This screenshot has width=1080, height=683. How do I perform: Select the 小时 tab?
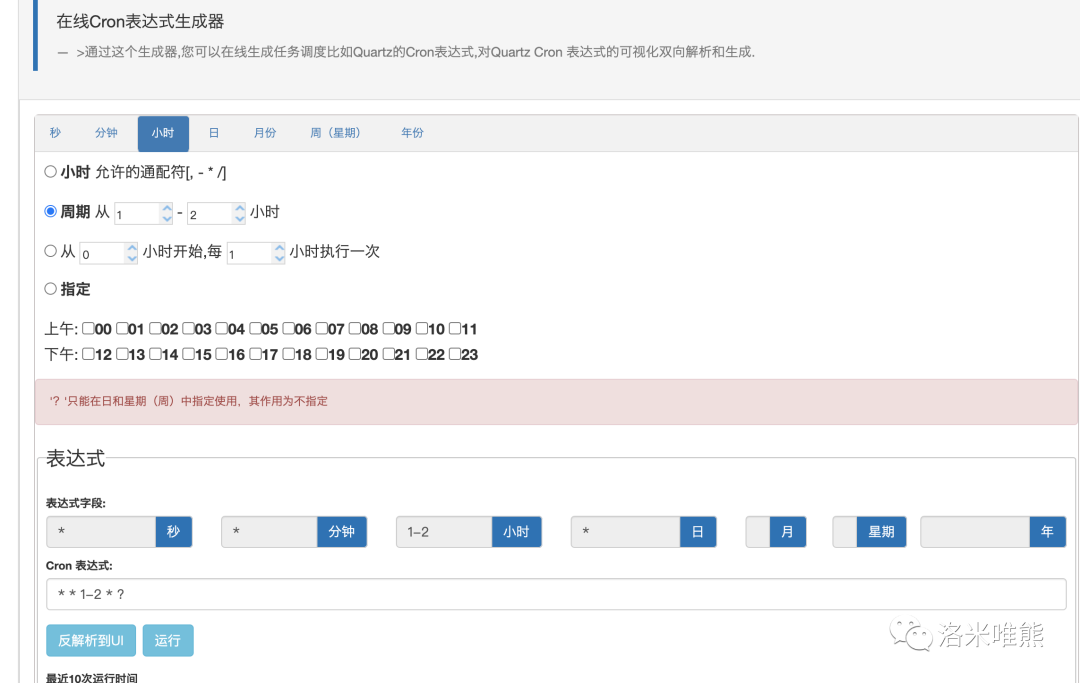(163, 134)
